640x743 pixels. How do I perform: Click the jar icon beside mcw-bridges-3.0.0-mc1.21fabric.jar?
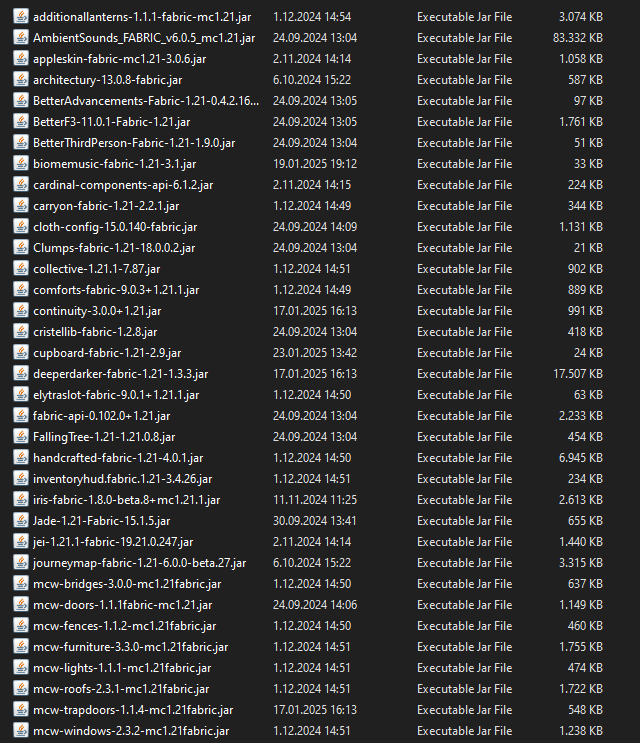coord(20,584)
